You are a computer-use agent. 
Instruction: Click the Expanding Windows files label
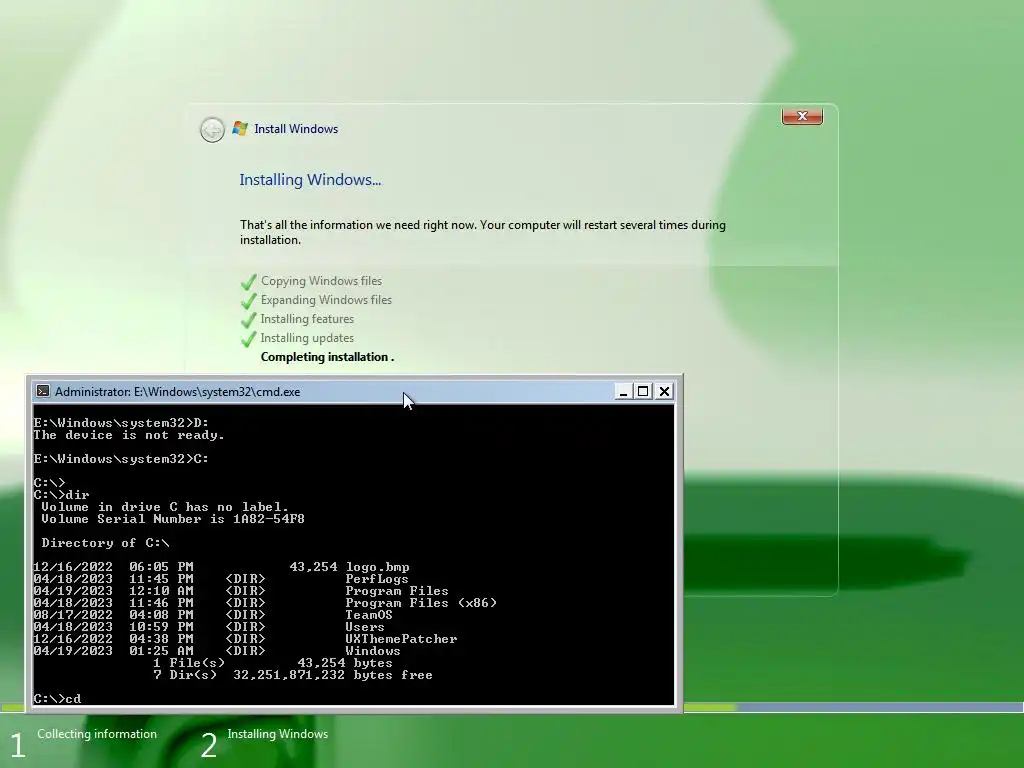(x=326, y=300)
